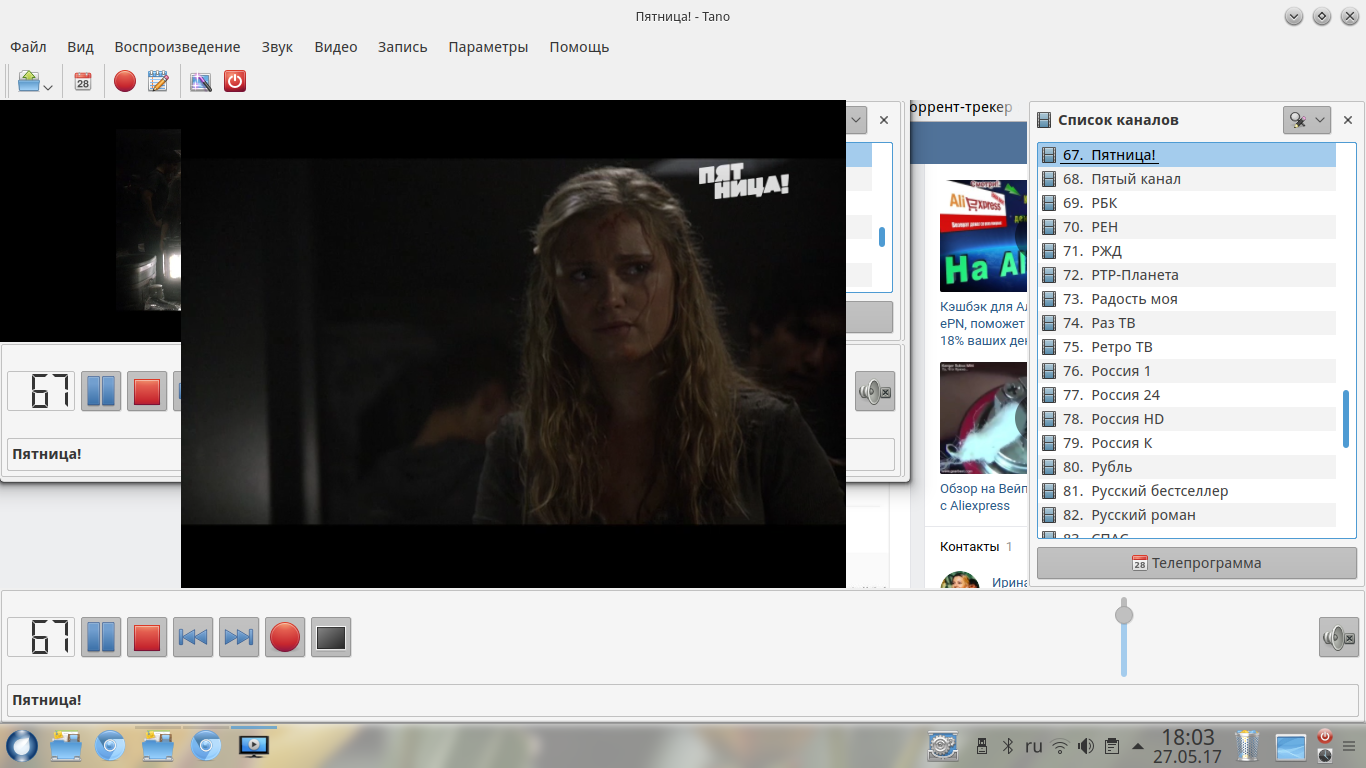
Task: Select channel 80. Рубль
Action: (x=1188, y=467)
